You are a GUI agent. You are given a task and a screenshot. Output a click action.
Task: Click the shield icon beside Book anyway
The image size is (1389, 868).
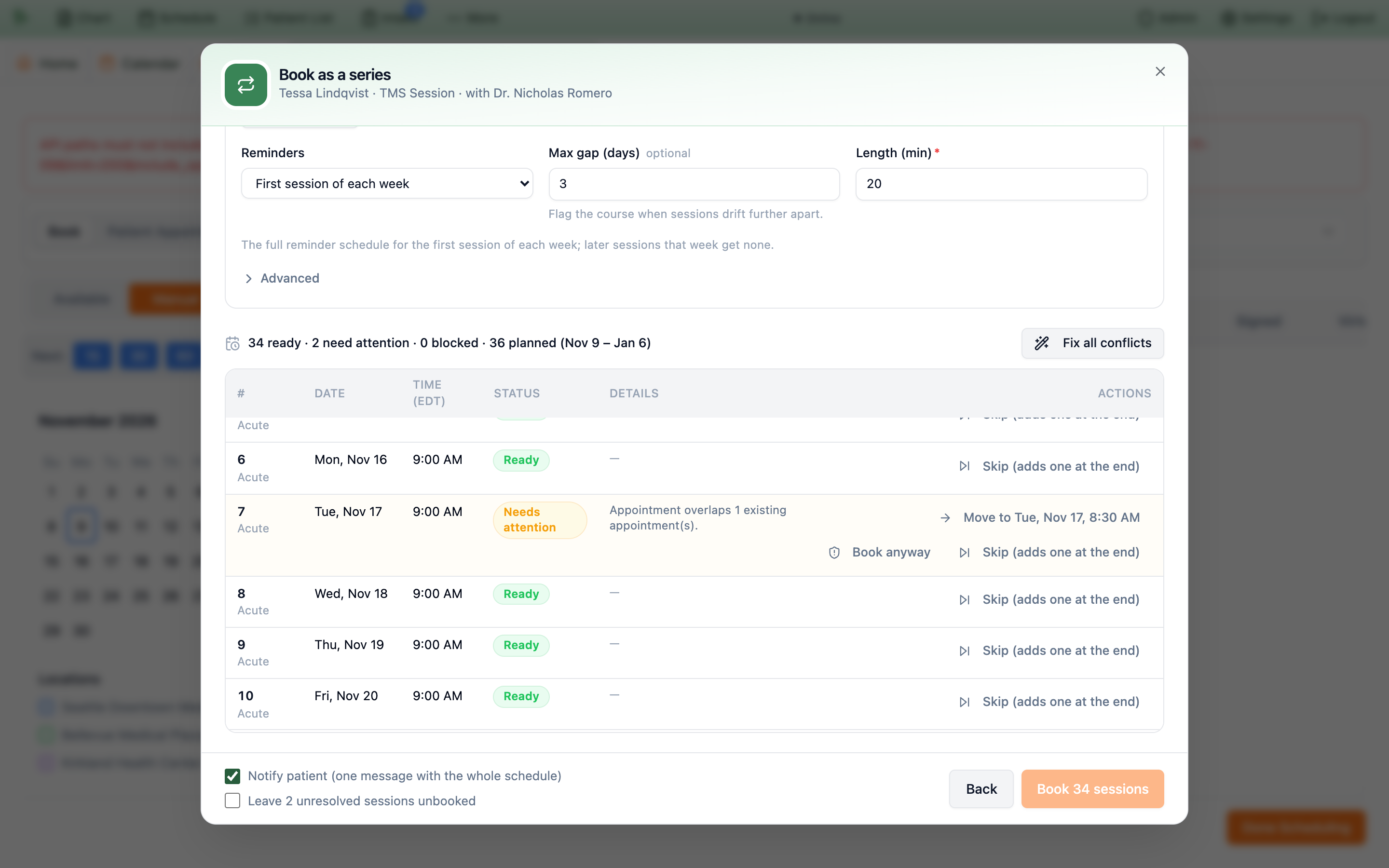[834, 552]
